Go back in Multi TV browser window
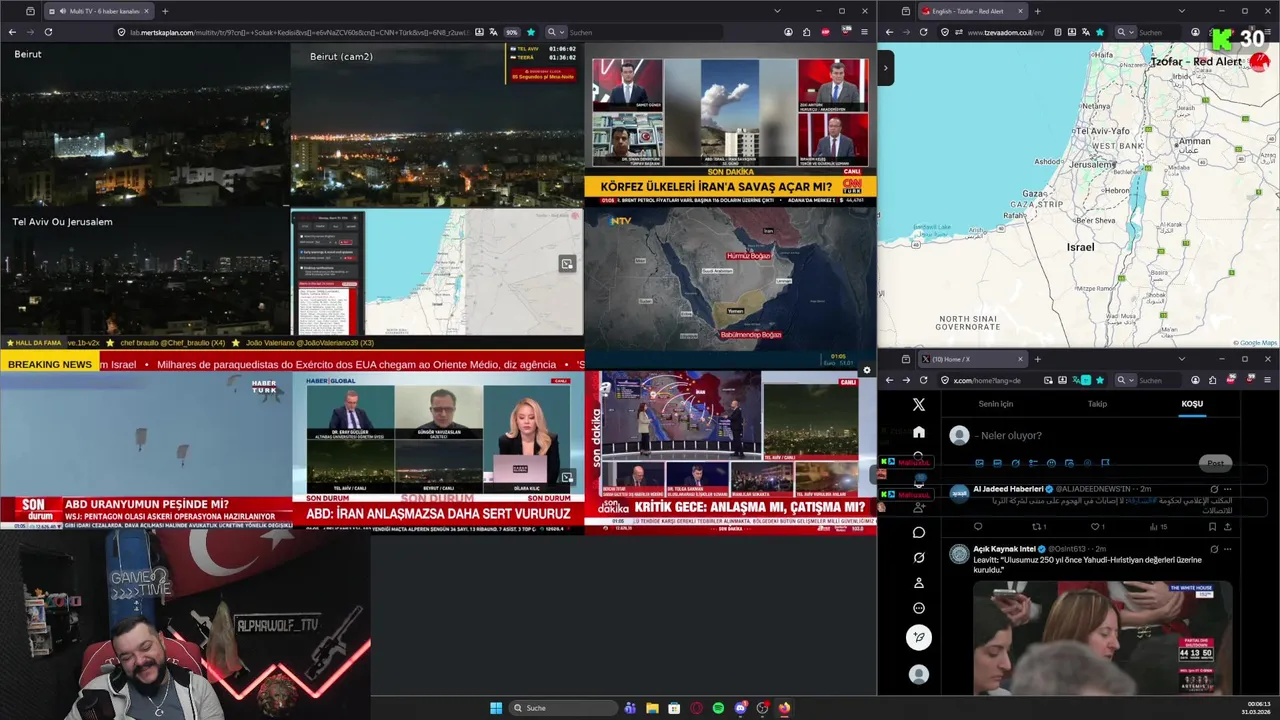The width and height of the screenshot is (1280, 720). pyautogui.click(x=12, y=32)
